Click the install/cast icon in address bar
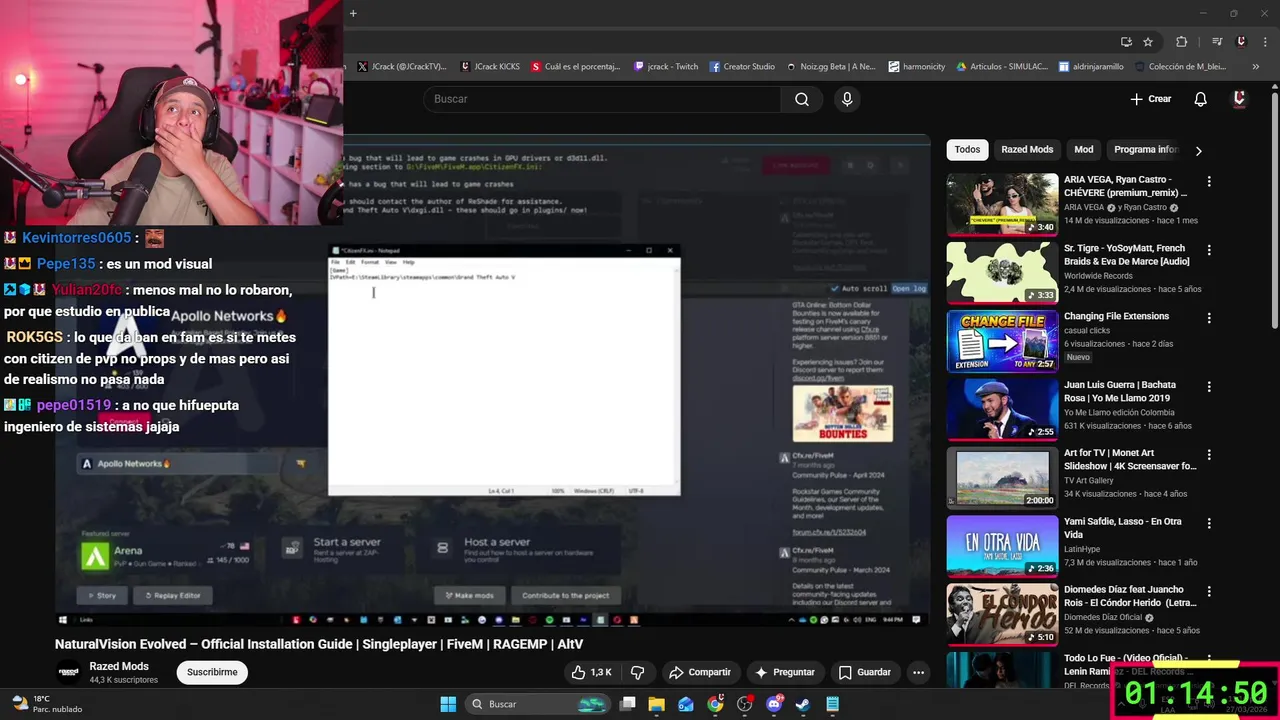1280x720 pixels. pyautogui.click(x=1126, y=42)
